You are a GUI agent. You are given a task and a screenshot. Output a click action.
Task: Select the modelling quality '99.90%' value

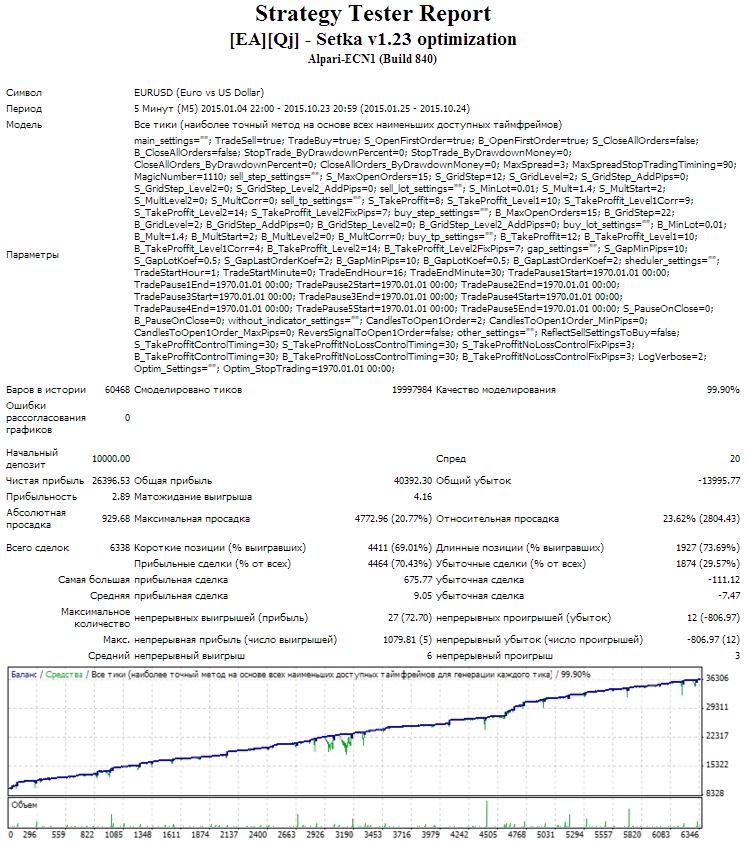tap(723, 390)
